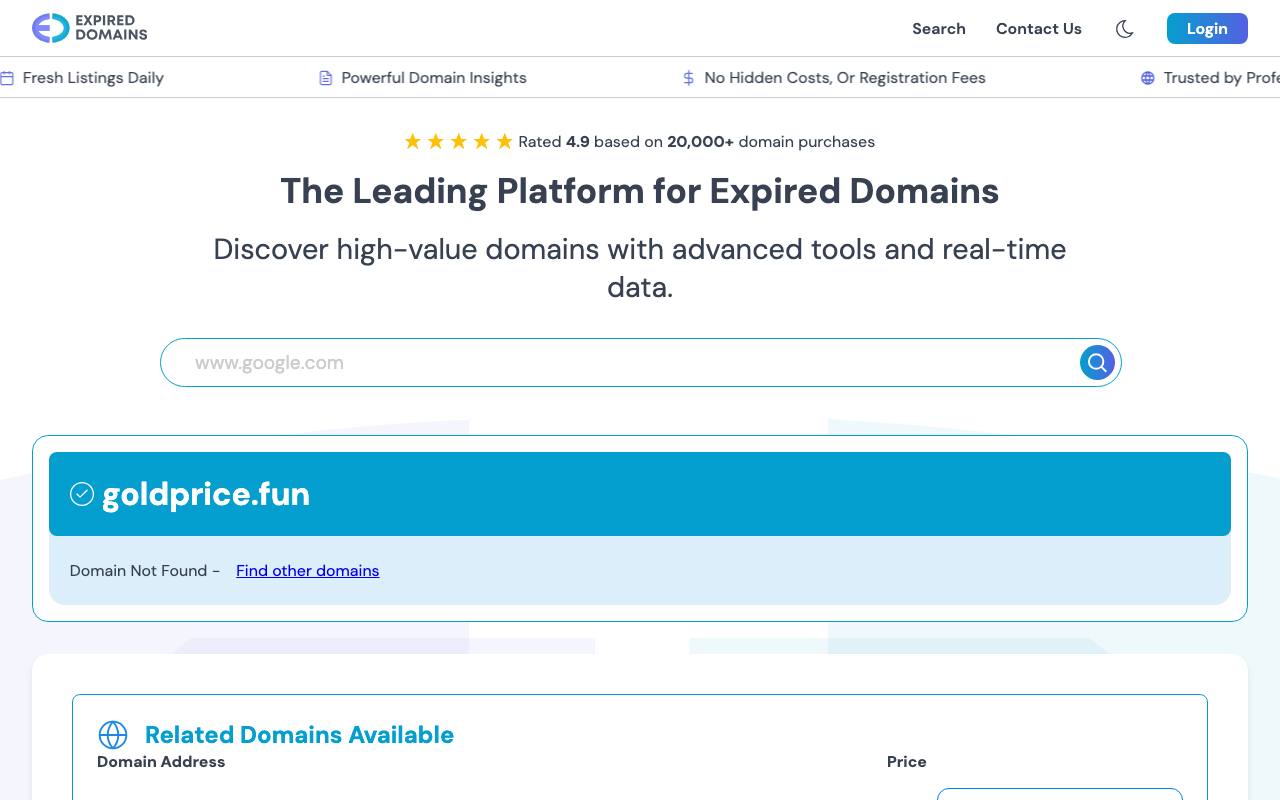Image resolution: width=1280 pixels, height=800 pixels.
Task: Follow the Find other domains link
Action: click(308, 571)
